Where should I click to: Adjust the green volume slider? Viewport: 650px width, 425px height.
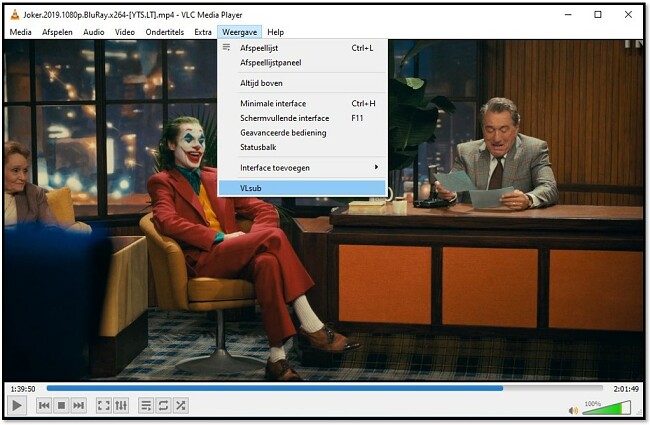tap(606, 408)
